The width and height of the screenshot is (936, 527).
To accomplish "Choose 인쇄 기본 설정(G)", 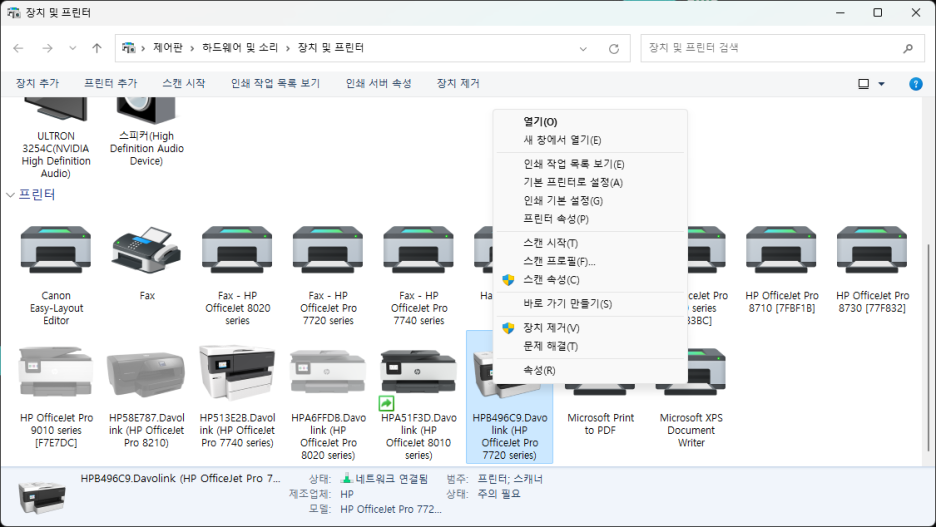I will point(591,201).
